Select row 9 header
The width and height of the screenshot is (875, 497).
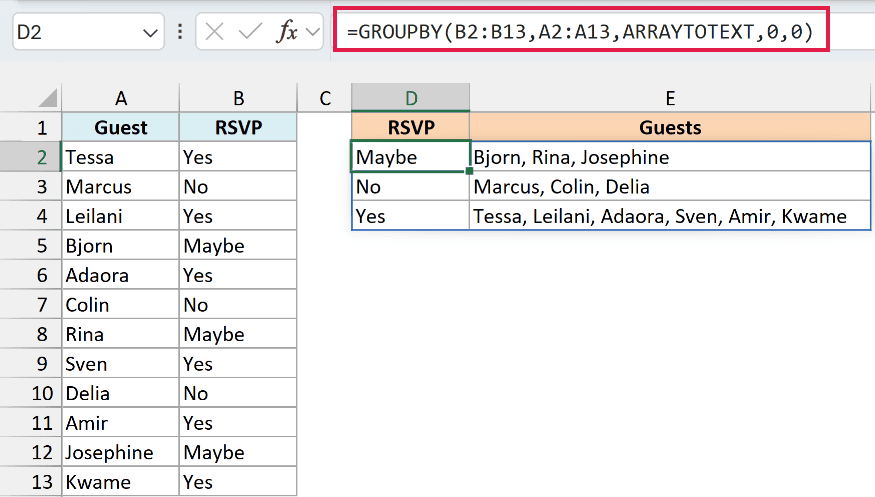coord(31,364)
